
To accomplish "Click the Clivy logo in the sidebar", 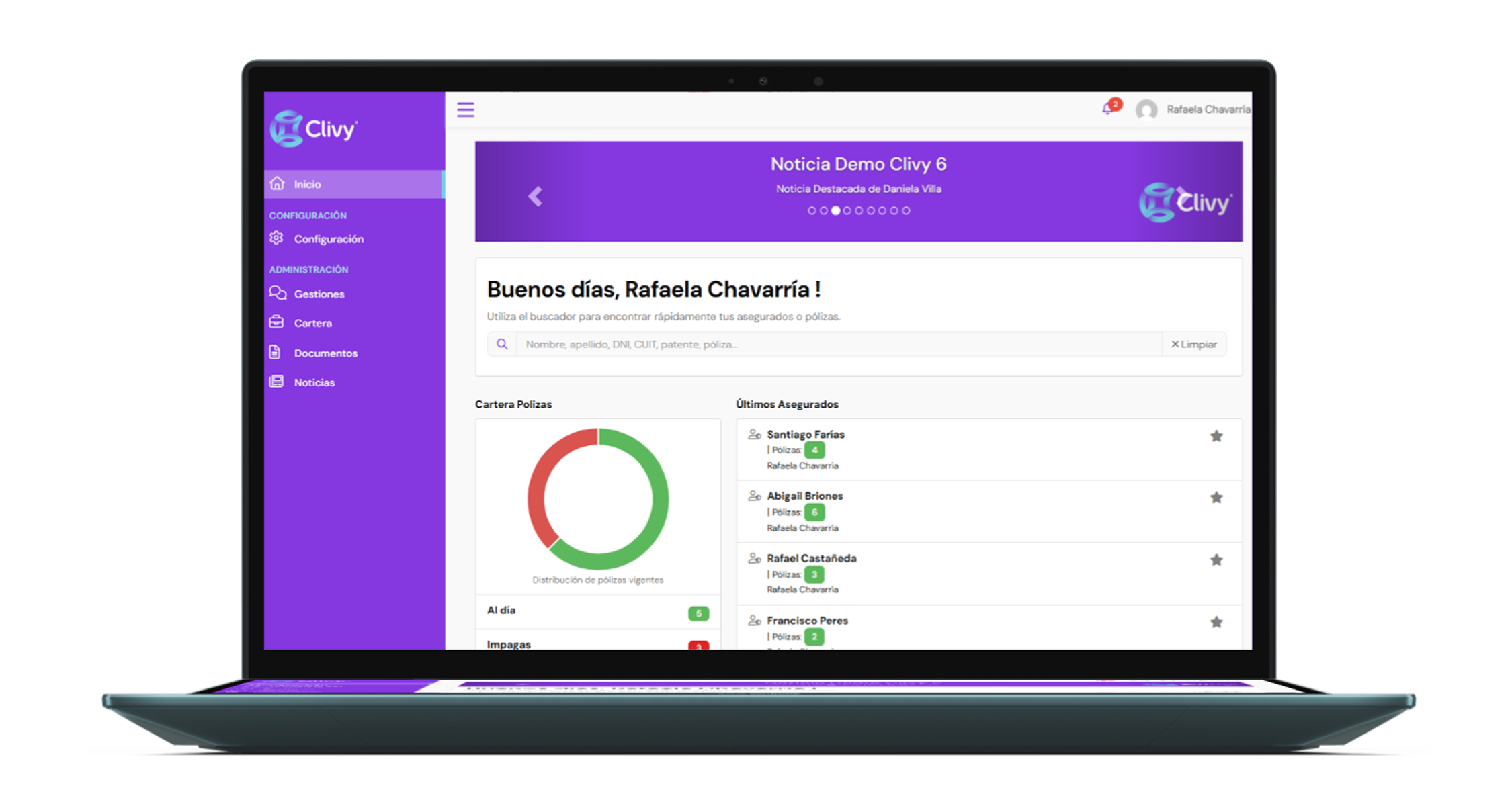I will pos(314,128).
